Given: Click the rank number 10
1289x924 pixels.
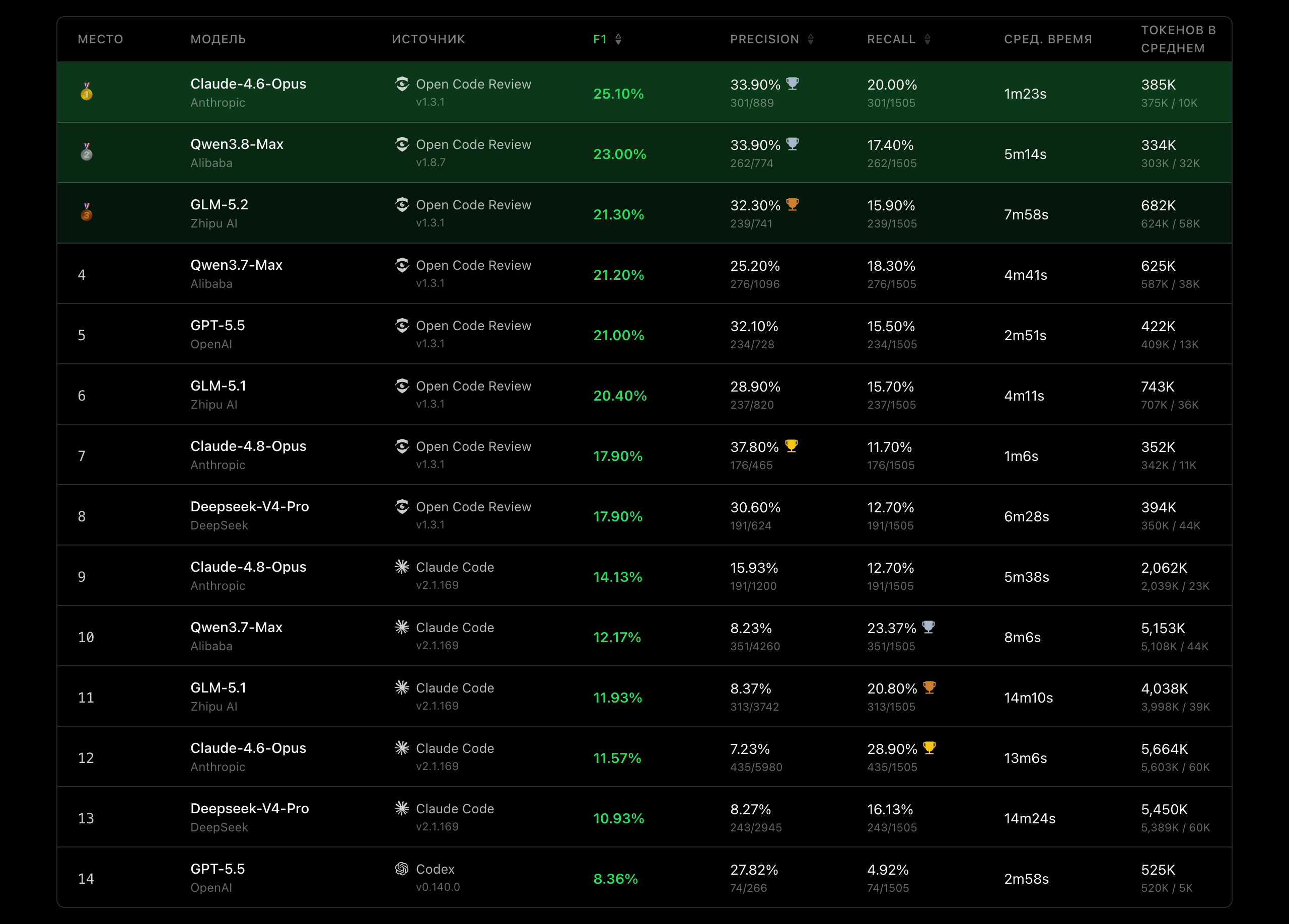Looking at the screenshot, I should point(86,637).
